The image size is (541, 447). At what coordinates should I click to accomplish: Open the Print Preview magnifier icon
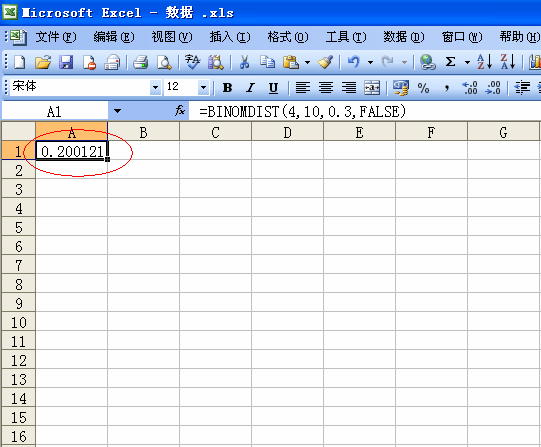point(164,62)
